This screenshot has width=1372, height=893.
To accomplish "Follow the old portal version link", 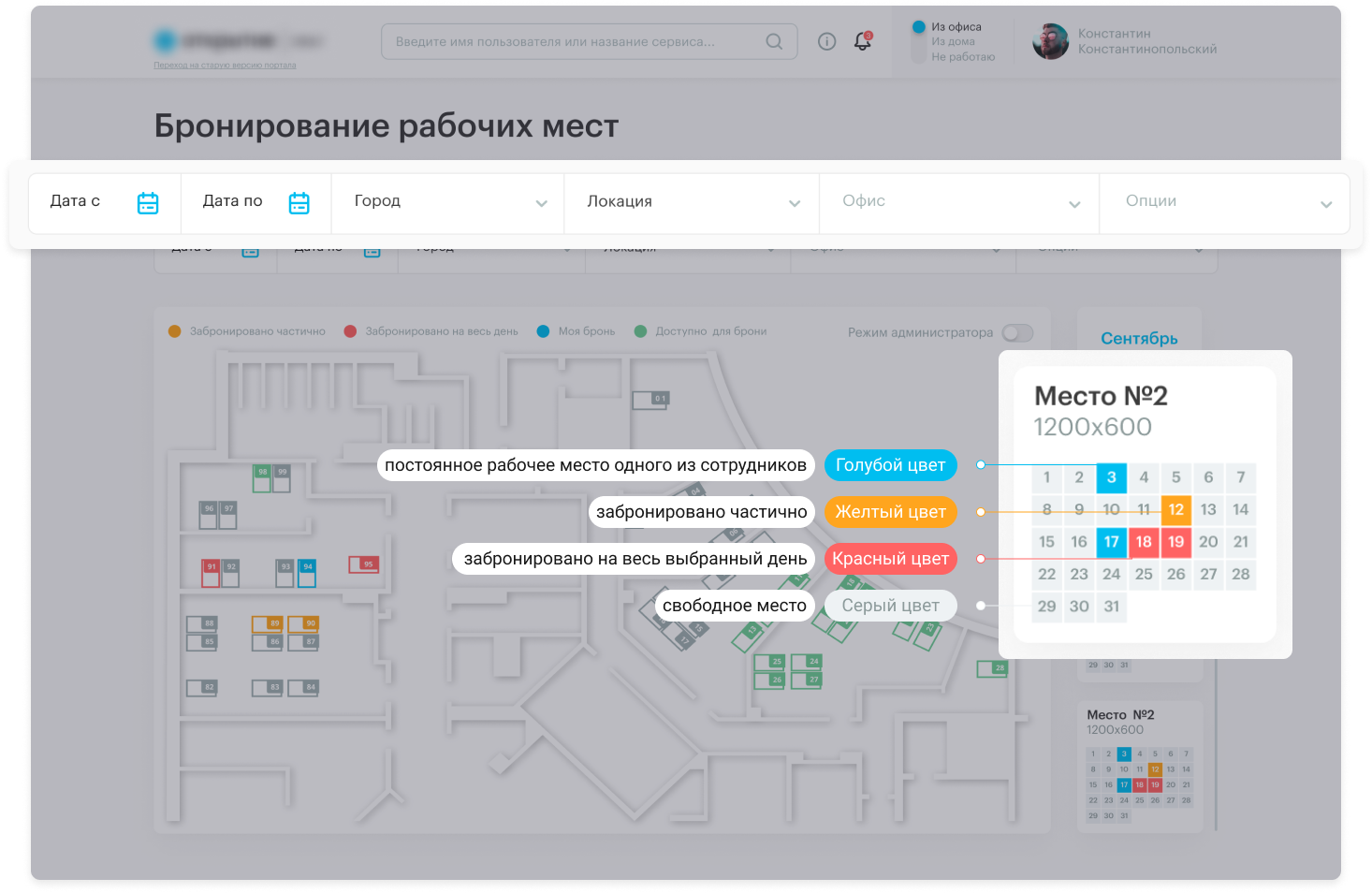I will click(225, 66).
